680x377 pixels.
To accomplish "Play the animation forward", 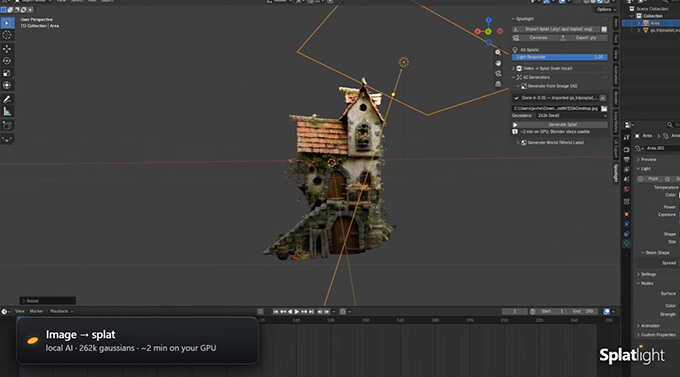I will pyautogui.click(x=297, y=311).
